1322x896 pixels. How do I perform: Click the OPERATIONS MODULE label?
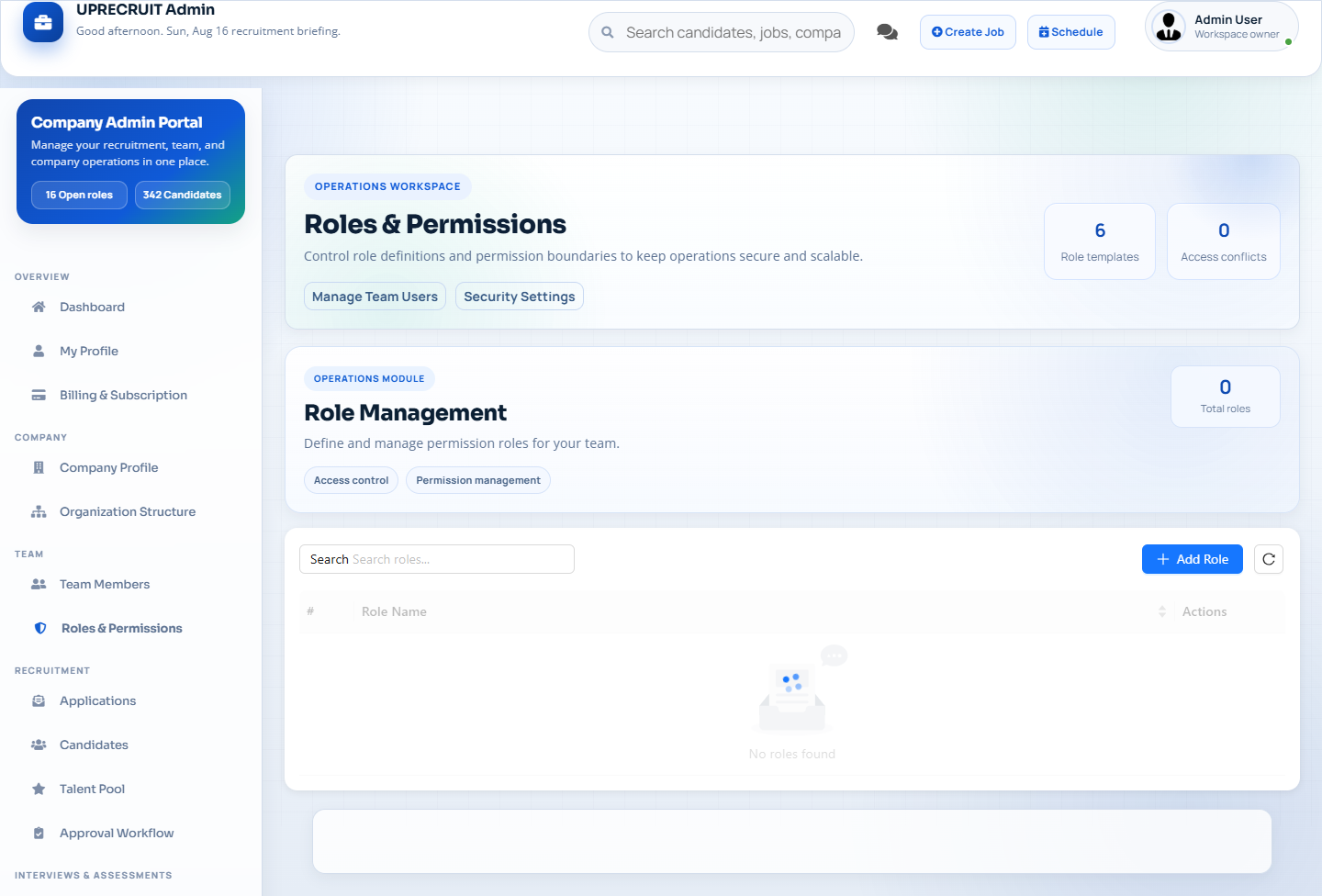tap(369, 378)
